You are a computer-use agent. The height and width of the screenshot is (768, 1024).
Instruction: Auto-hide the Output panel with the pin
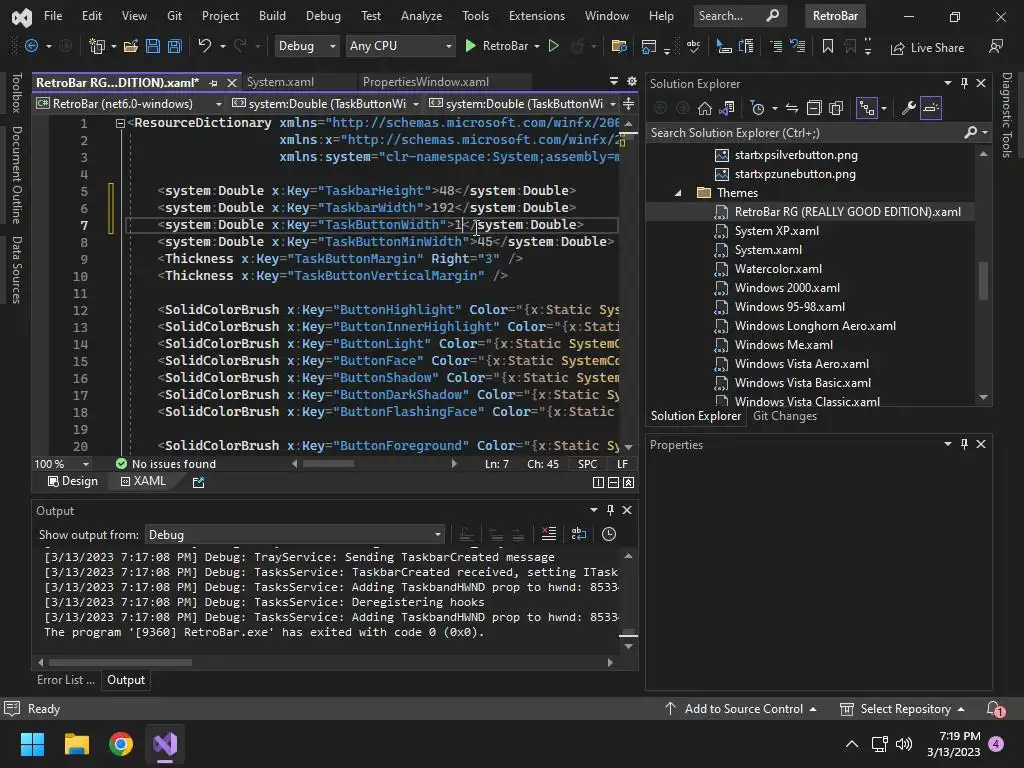tap(610, 510)
